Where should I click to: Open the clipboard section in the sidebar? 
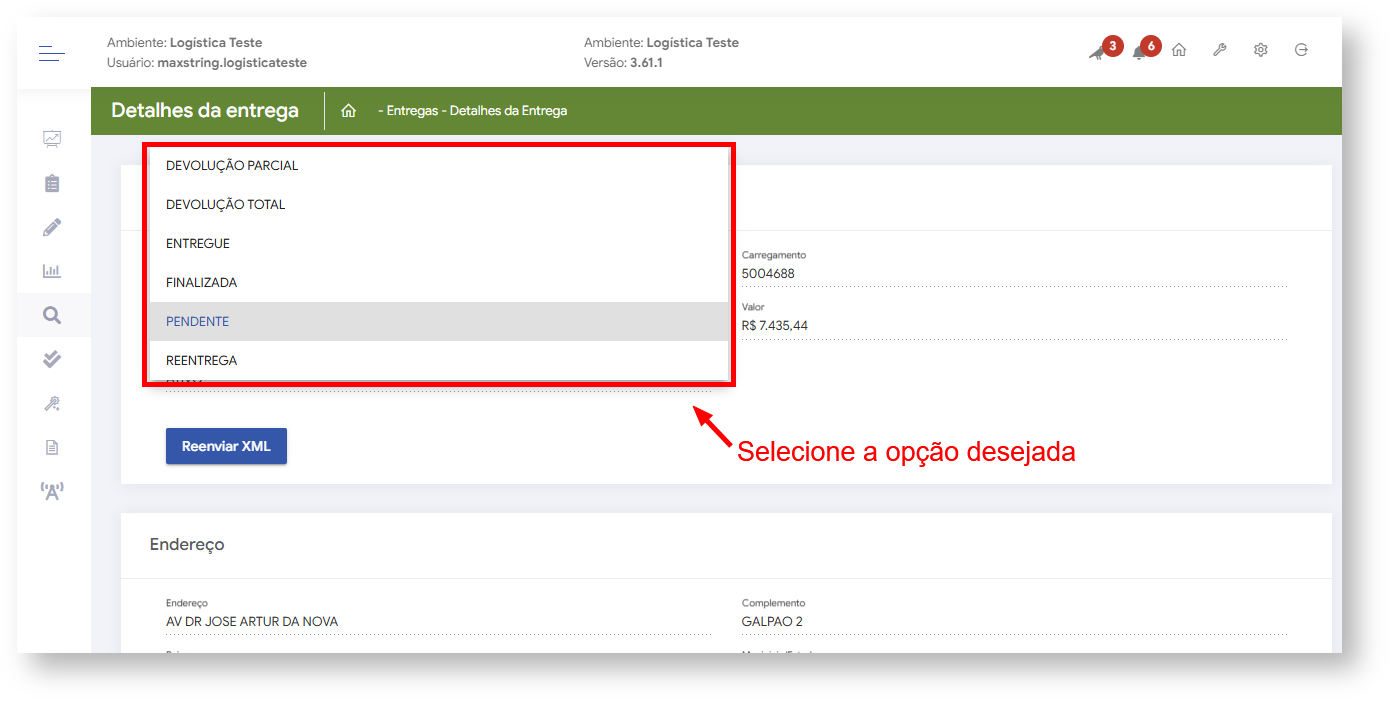pos(52,183)
